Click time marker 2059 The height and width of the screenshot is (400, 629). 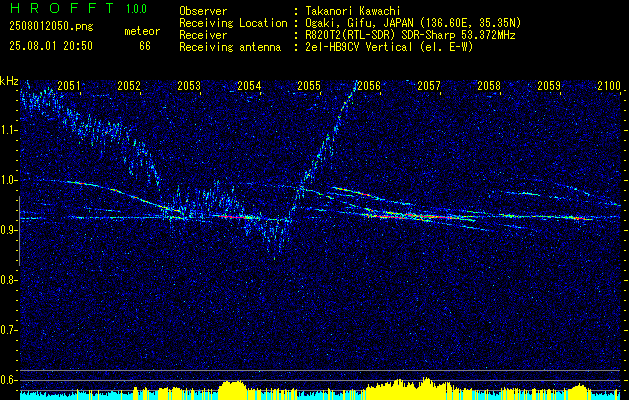tap(549, 86)
